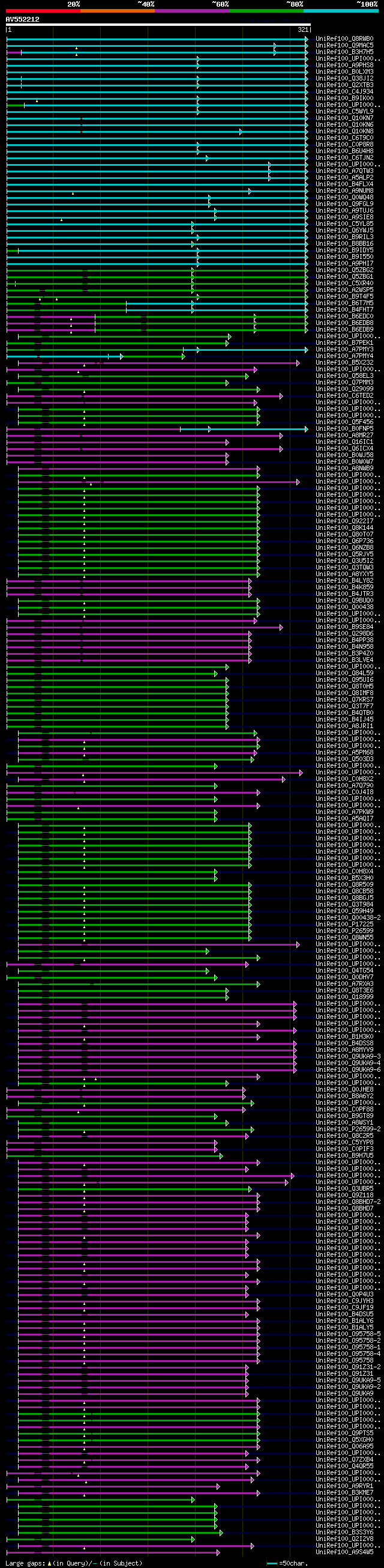Select hit label UniRef100_Q10KN8
This screenshot has width=384, height=1568.
344,132
